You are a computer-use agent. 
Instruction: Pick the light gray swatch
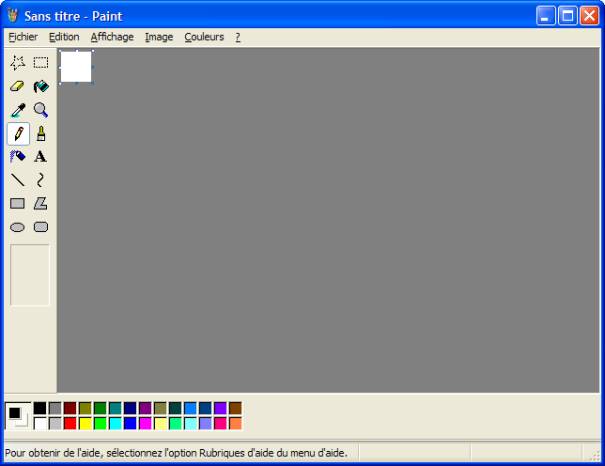pyautogui.click(x=55, y=424)
